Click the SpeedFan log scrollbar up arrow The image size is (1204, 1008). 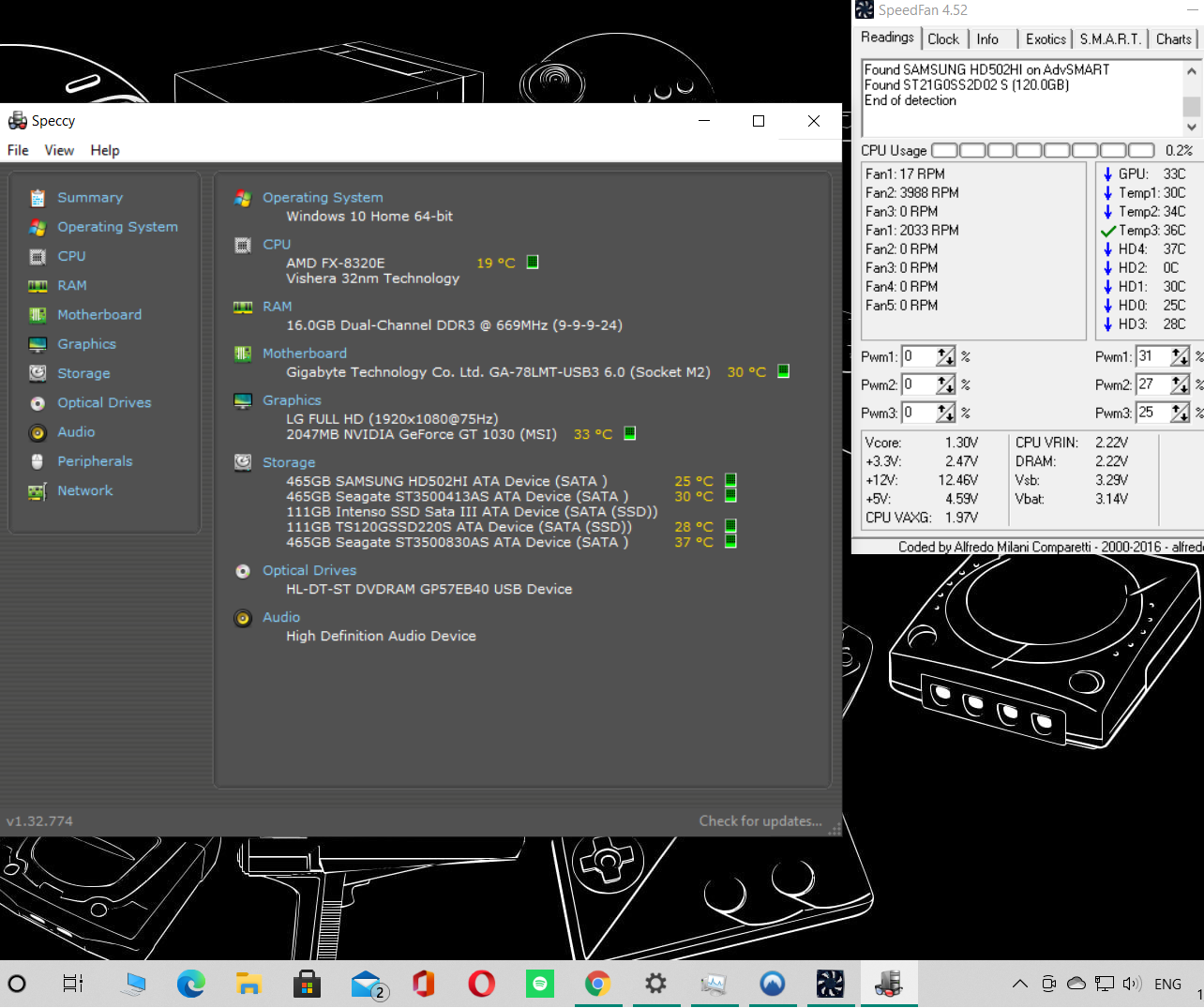[x=1192, y=70]
